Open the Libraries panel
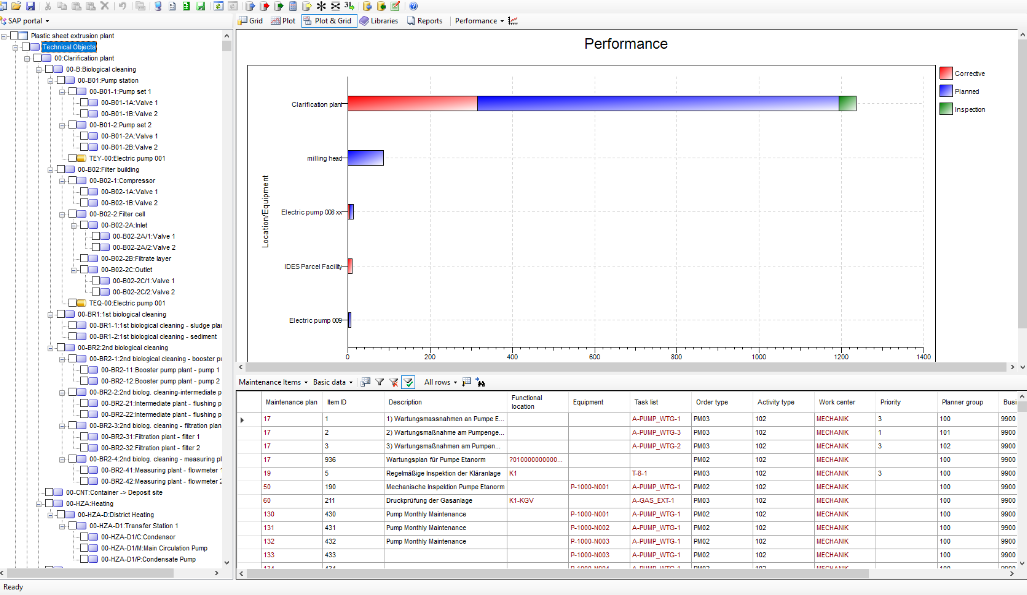The height and width of the screenshot is (595, 1027). (x=380, y=20)
